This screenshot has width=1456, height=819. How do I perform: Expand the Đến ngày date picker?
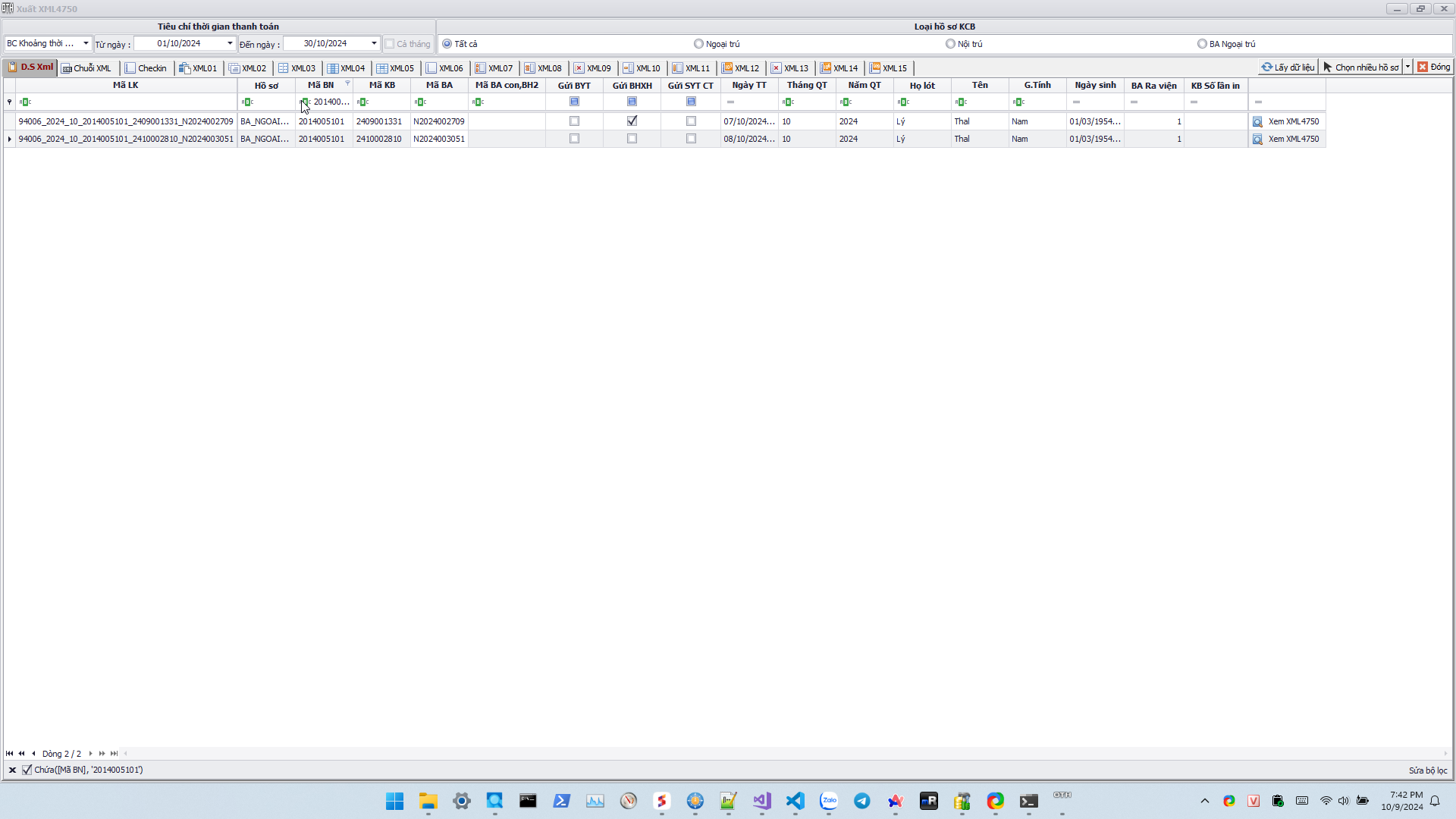click(374, 43)
